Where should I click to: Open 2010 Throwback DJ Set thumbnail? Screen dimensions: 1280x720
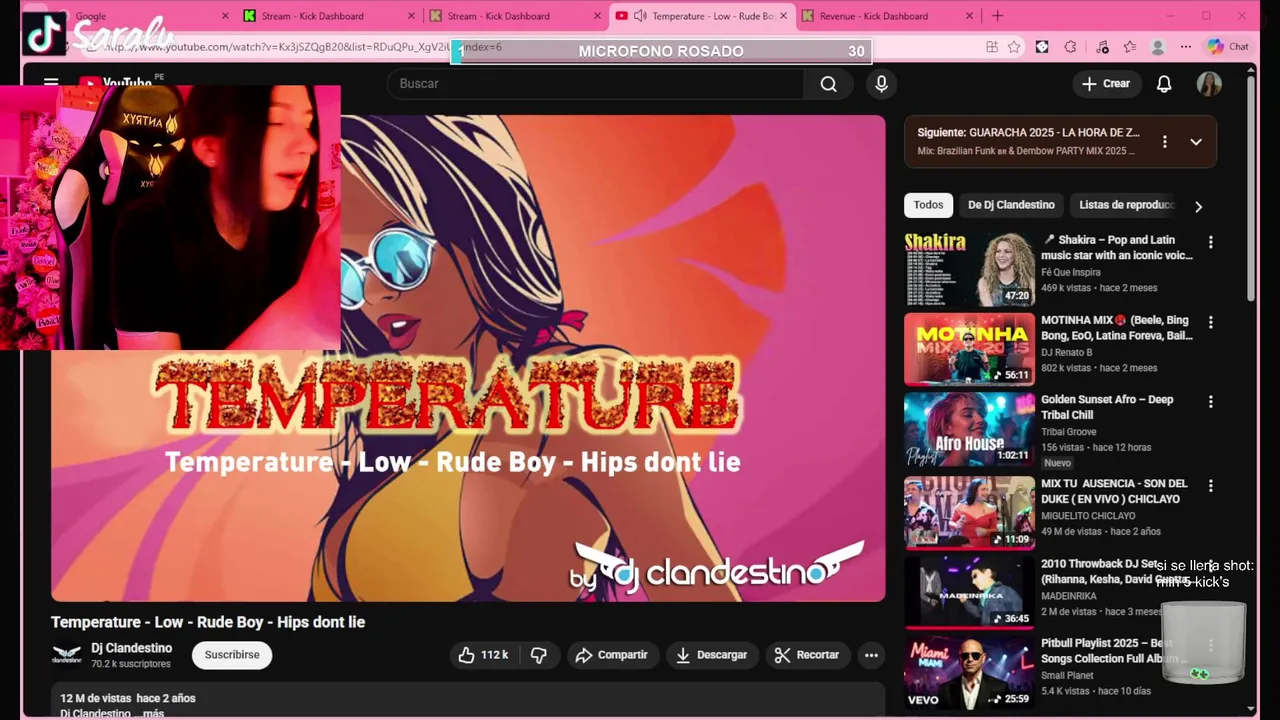point(969,592)
